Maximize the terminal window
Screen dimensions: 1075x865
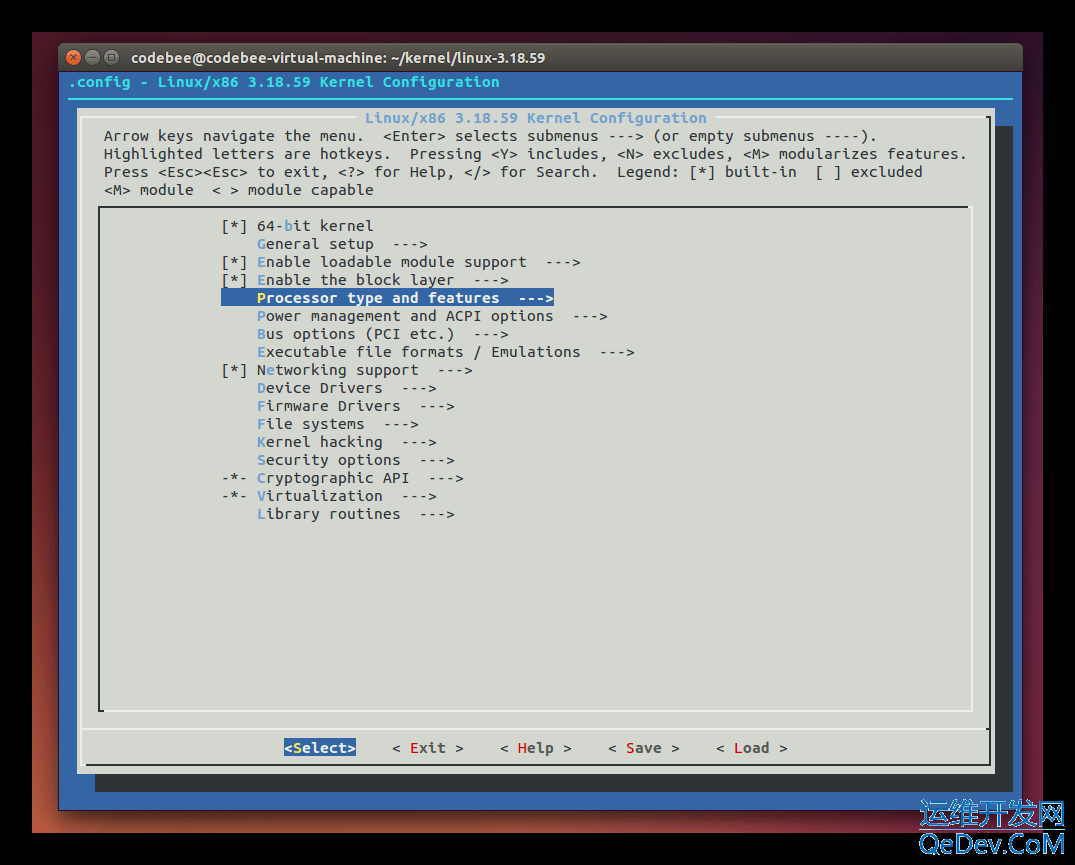[112, 58]
